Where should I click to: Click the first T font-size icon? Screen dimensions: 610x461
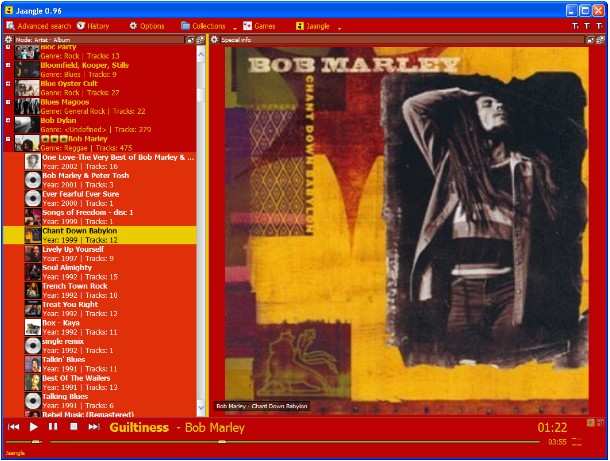click(575, 26)
